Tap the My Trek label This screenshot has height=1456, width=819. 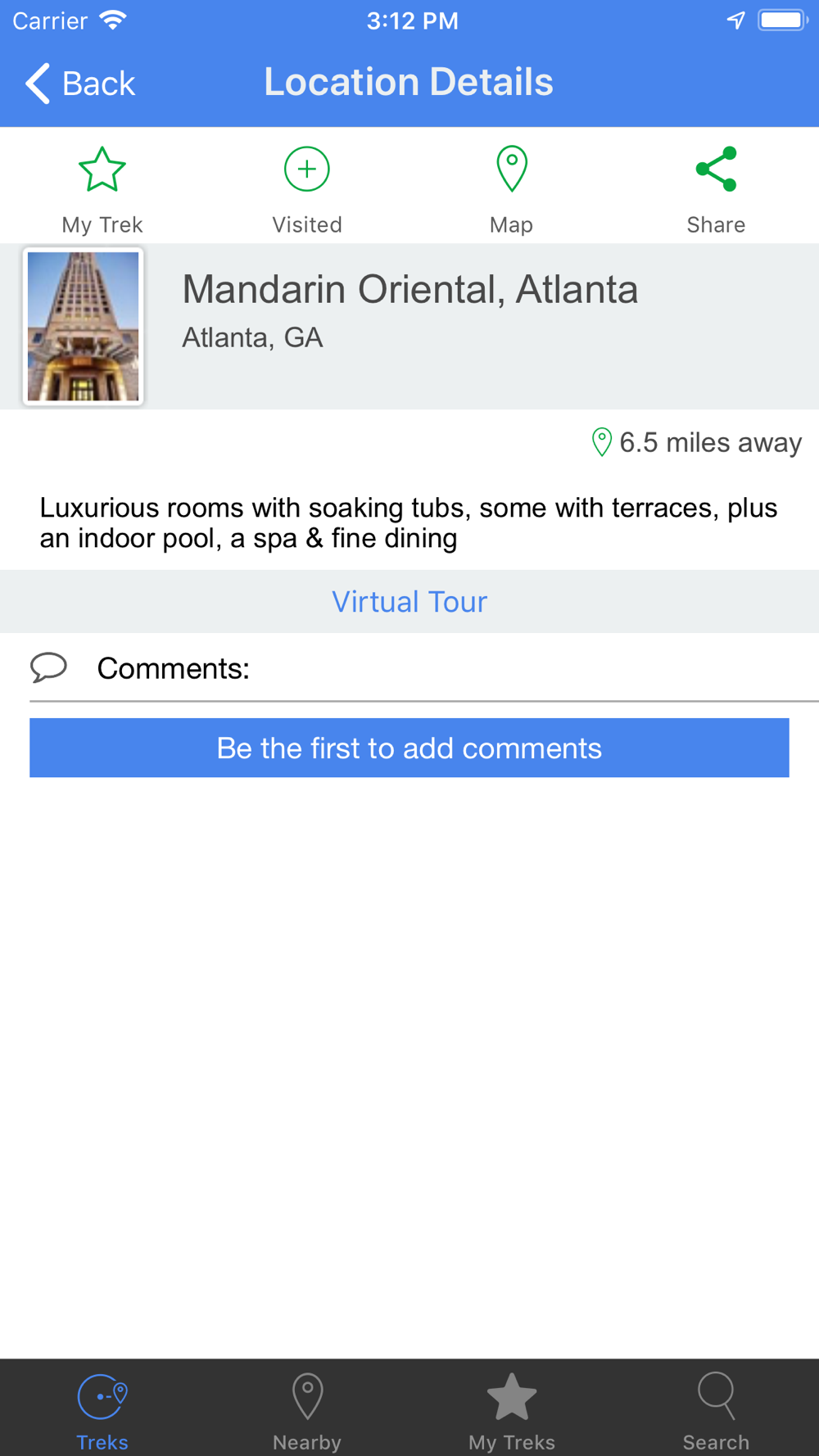click(102, 224)
